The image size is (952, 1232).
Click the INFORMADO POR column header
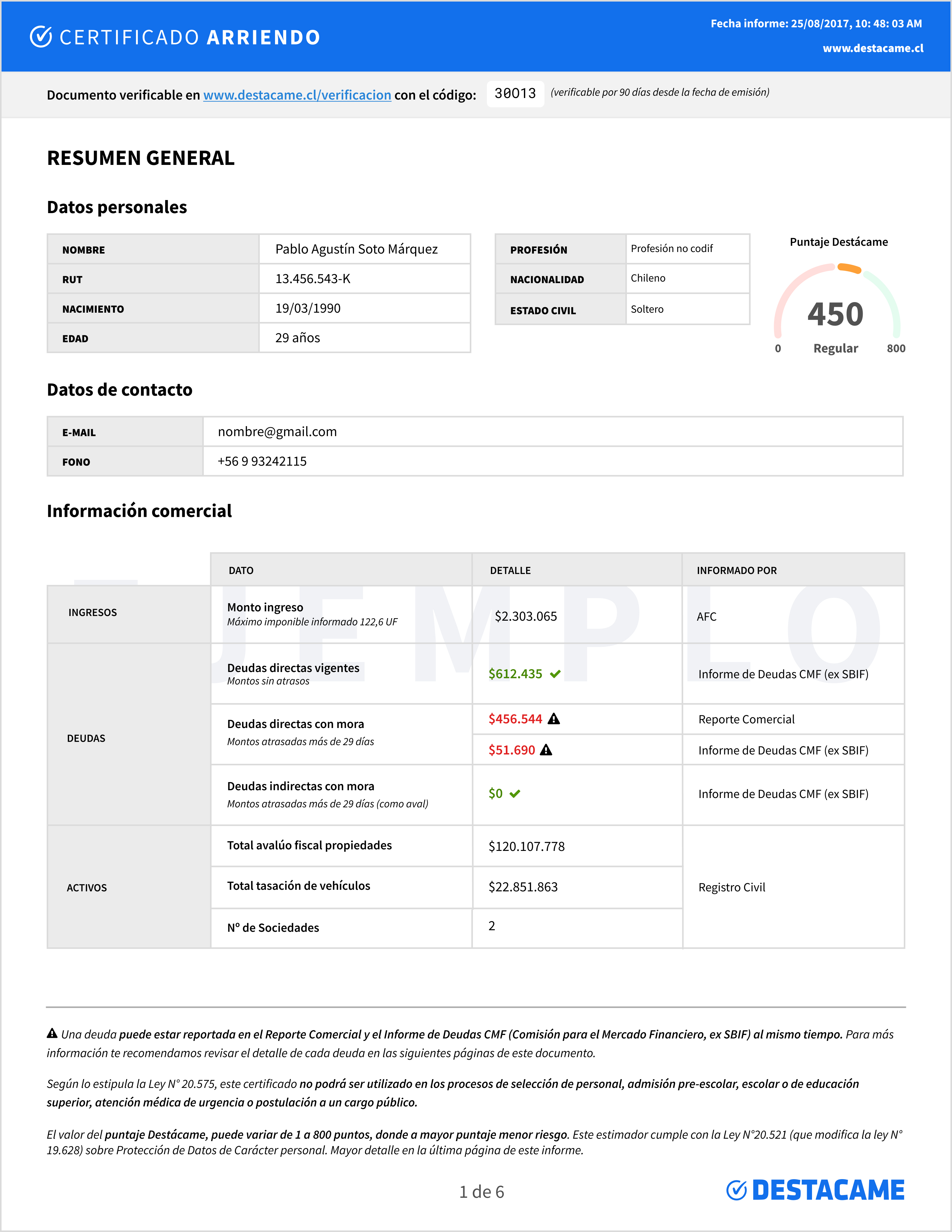[x=737, y=570]
